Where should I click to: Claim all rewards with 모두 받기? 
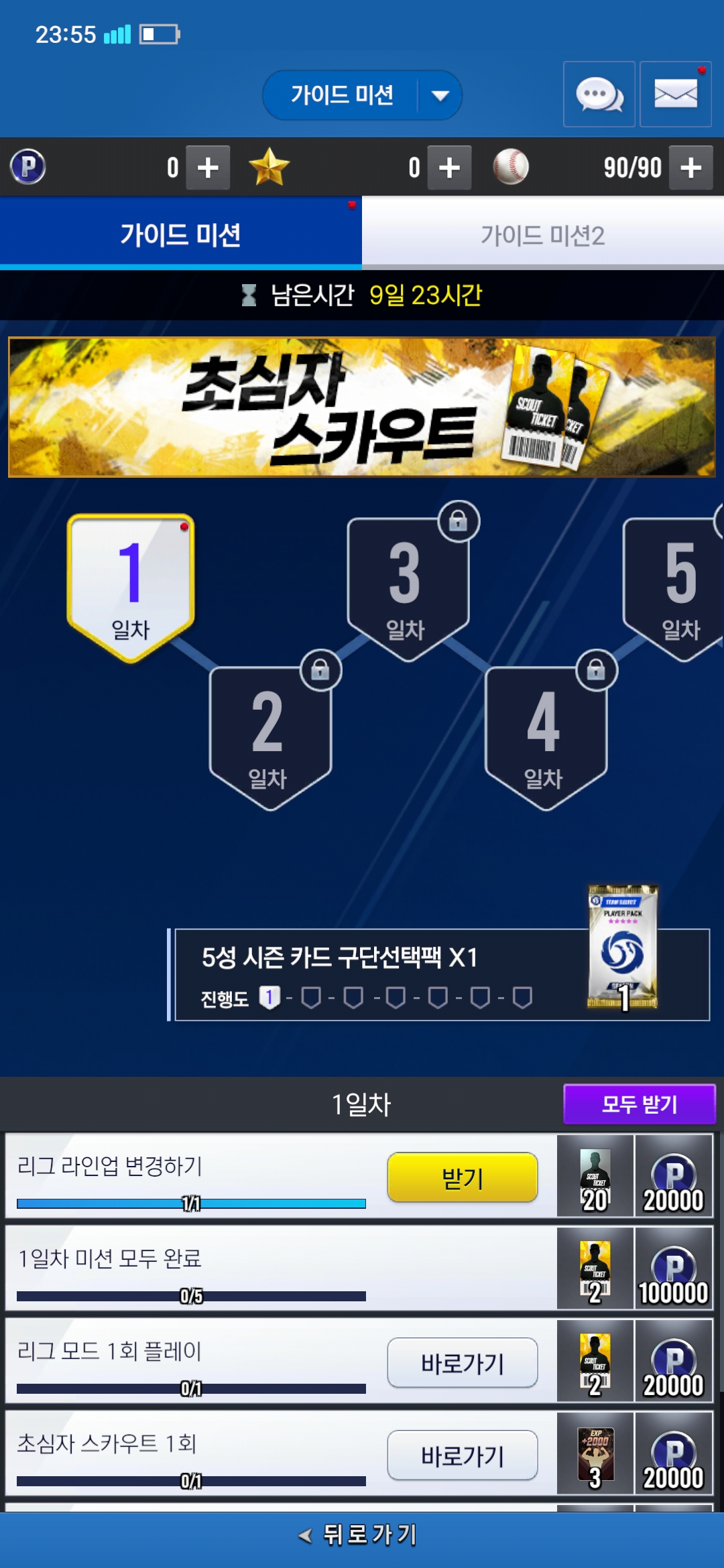pyautogui.click(x=640, y=1104)
